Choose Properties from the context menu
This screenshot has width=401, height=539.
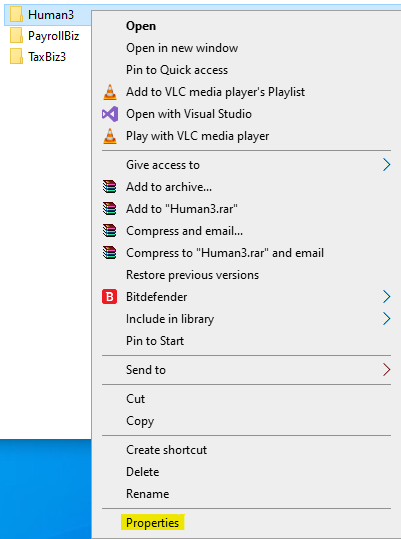point(153,522)
